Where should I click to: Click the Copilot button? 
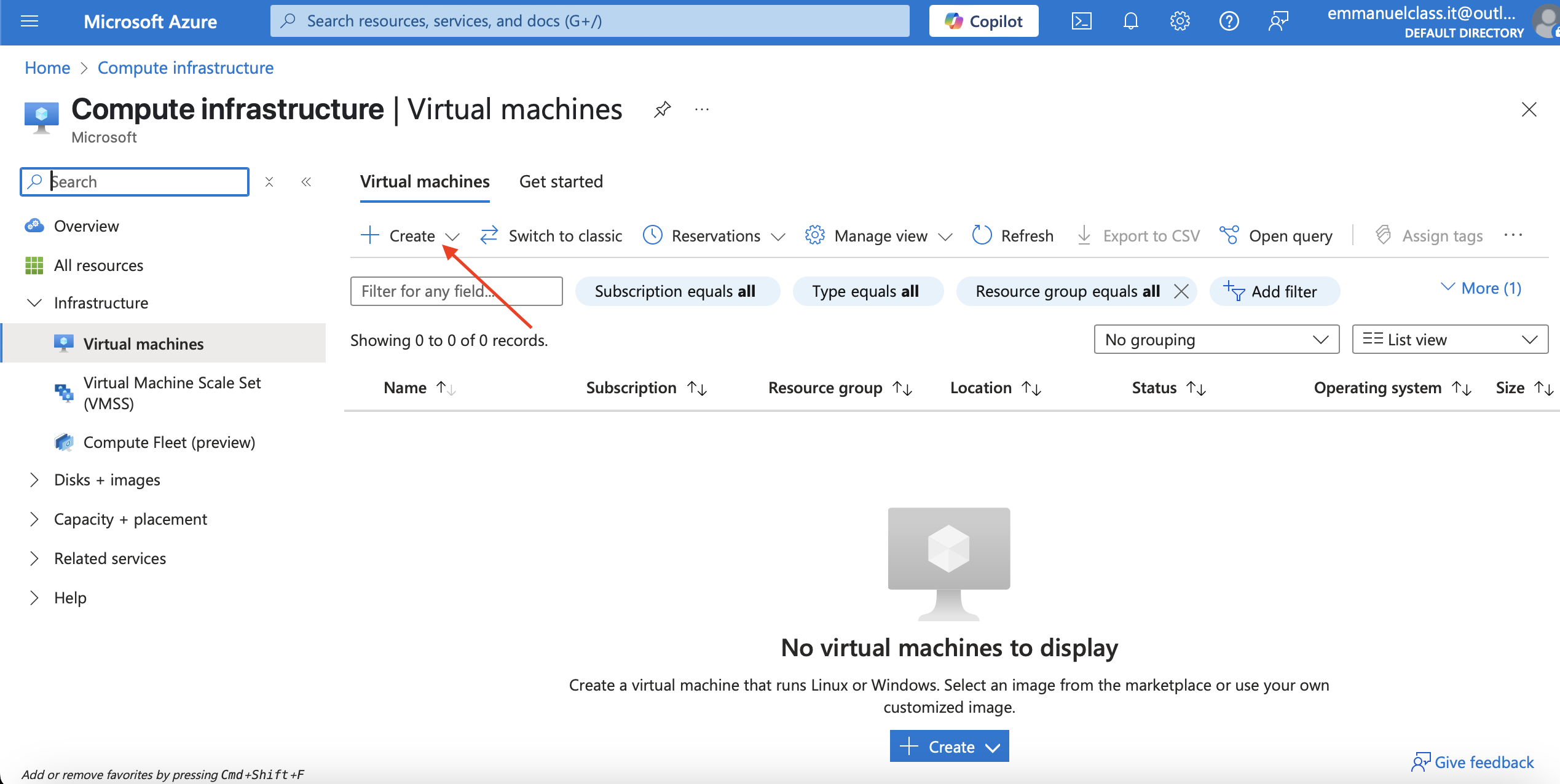click(983, 22)
